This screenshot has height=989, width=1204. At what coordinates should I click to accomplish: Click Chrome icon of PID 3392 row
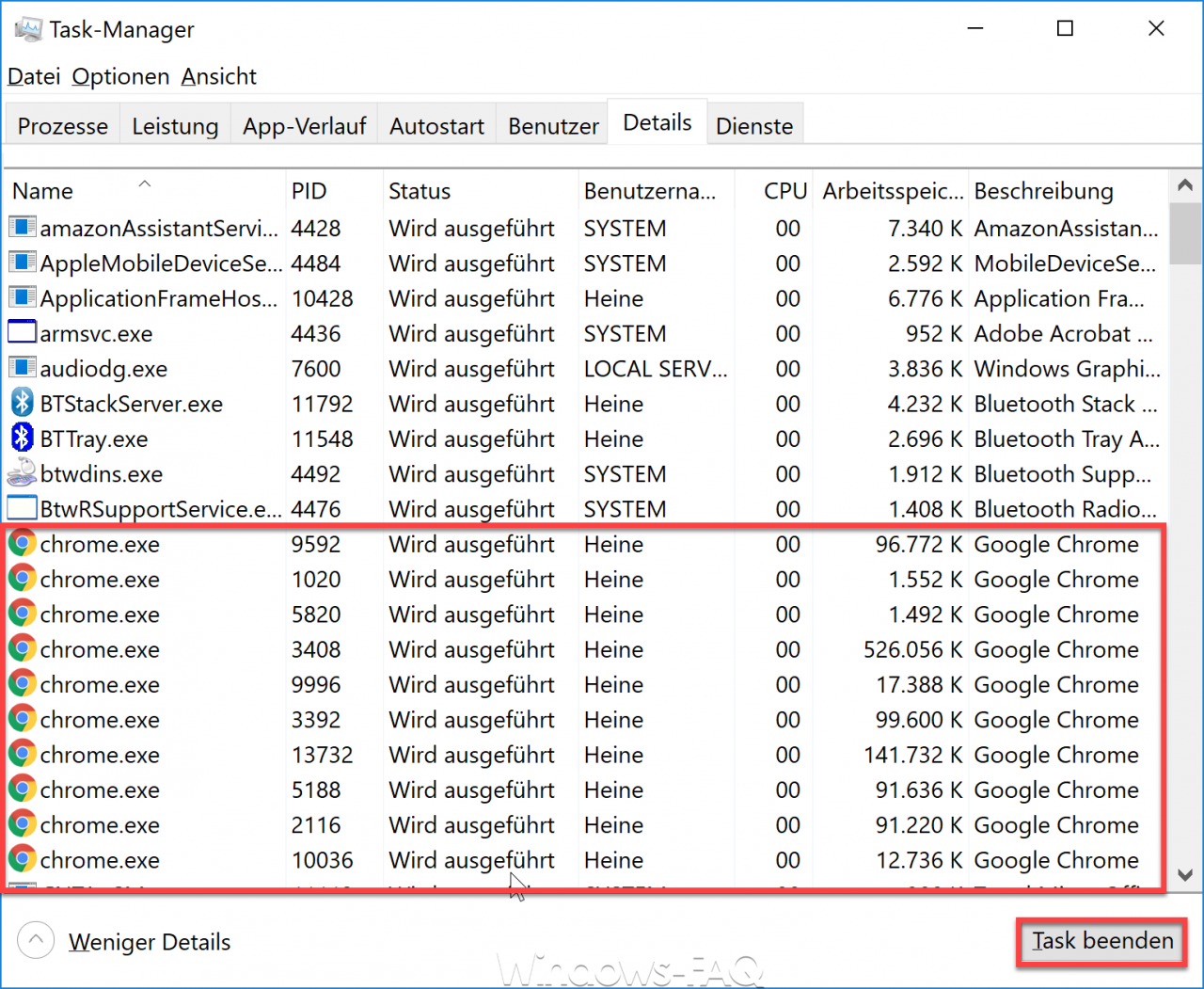click(23, 719)
